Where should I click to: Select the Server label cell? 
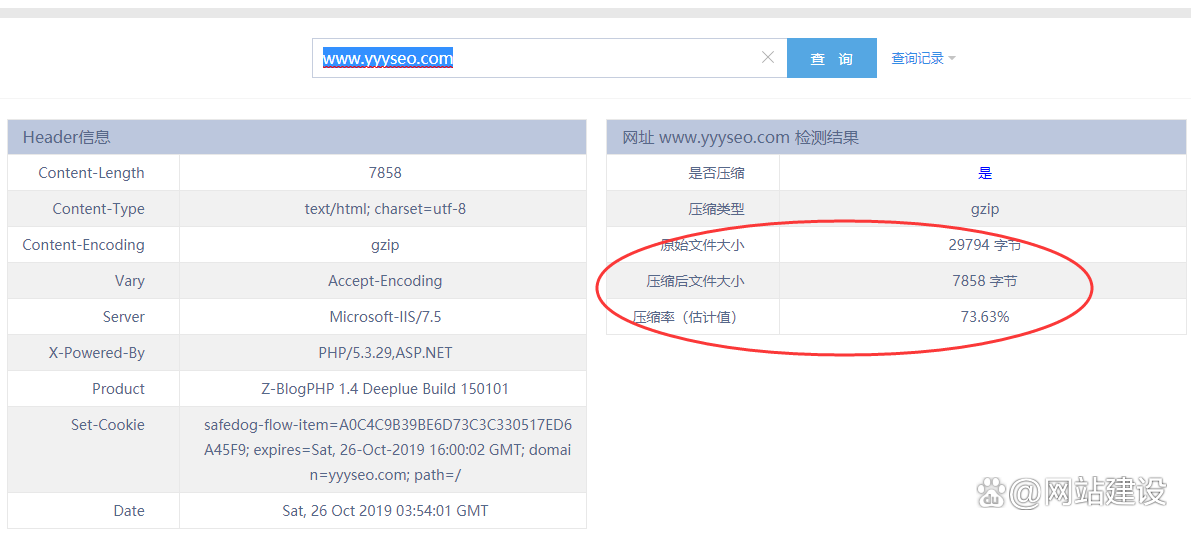(x=93, y=317)
